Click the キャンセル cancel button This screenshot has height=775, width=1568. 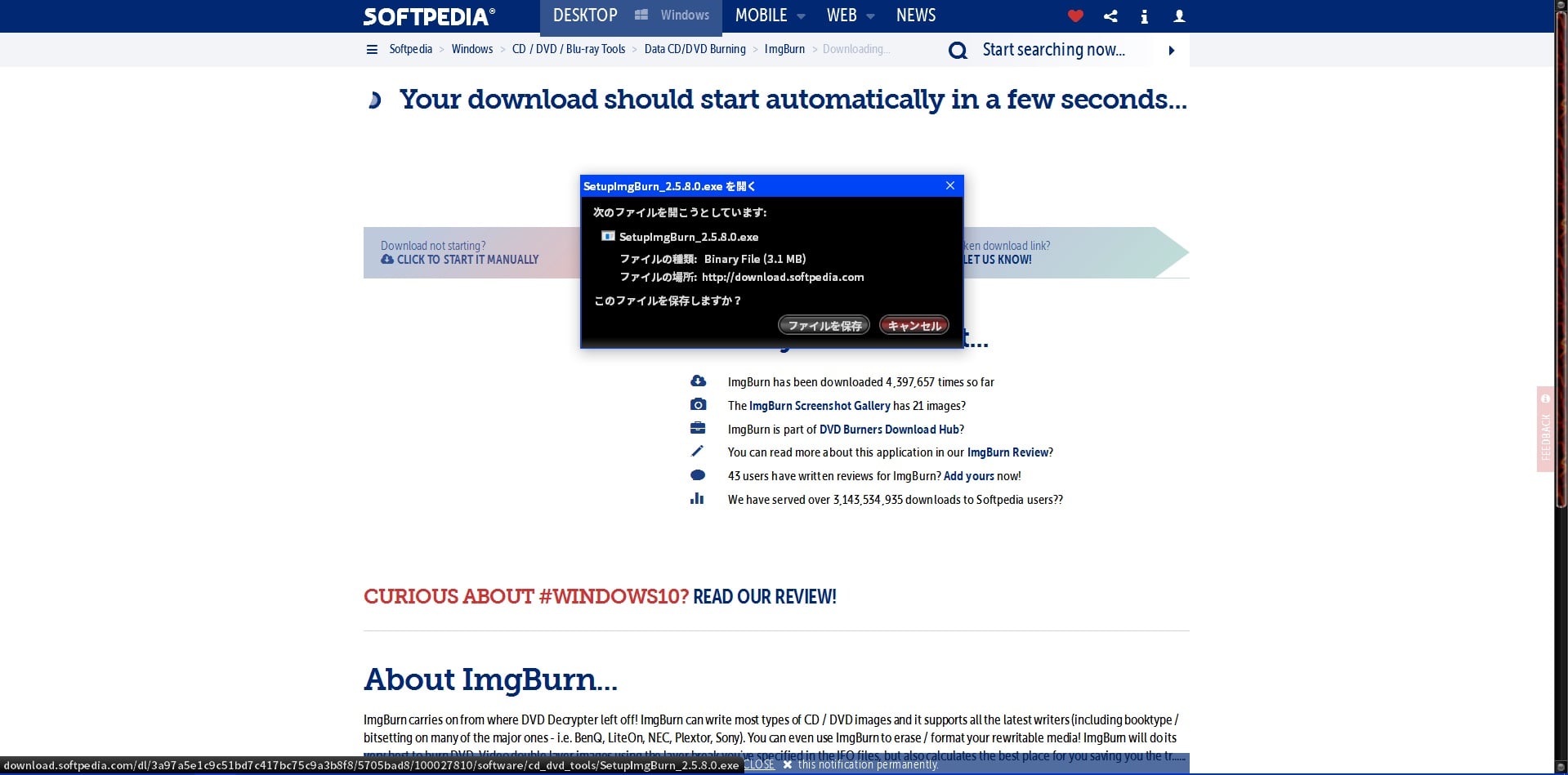914,325
